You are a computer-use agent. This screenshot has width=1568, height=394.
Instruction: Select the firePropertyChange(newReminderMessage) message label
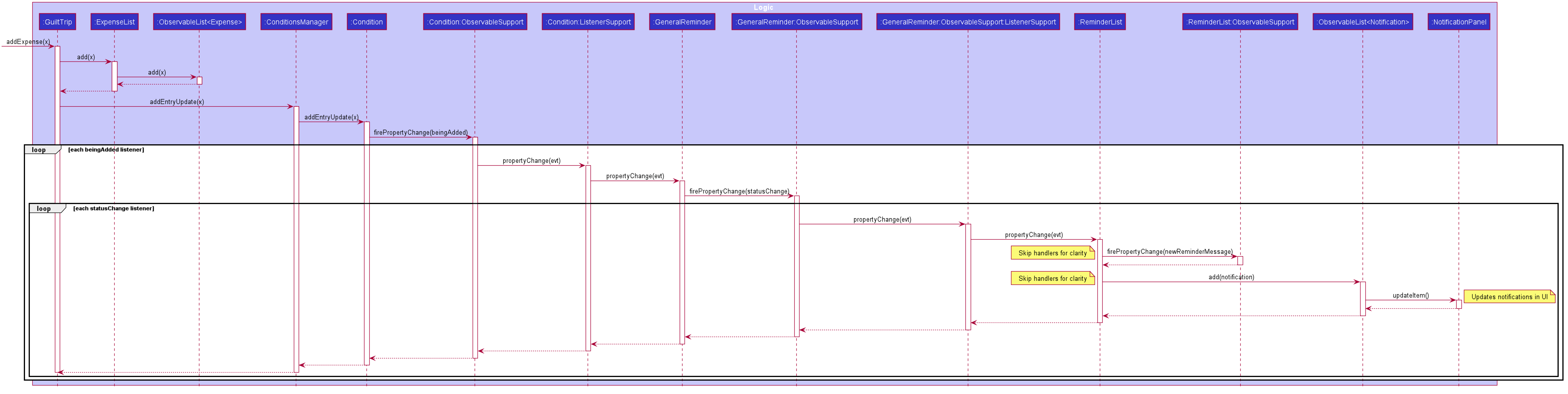[1170, 252]
